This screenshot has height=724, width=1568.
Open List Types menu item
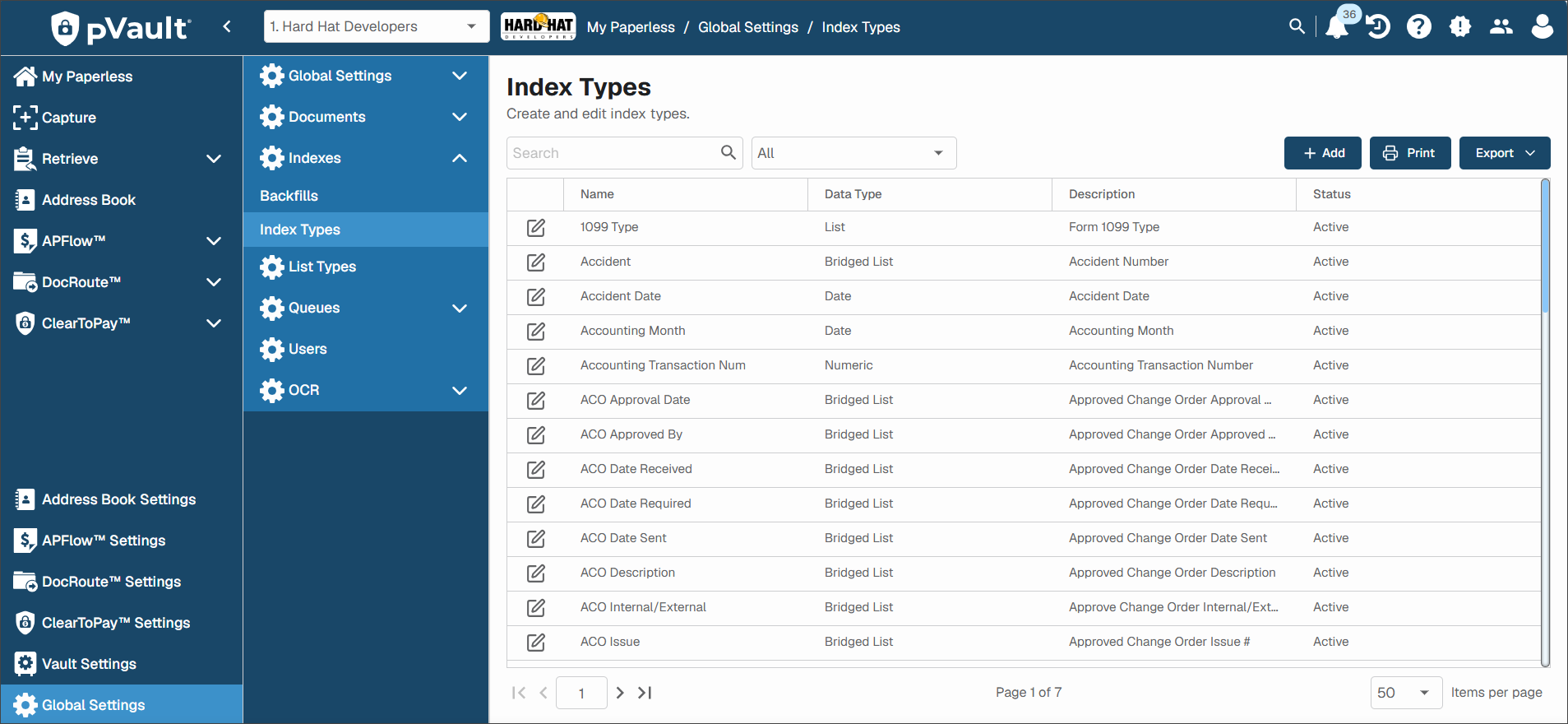coord(366,267)
